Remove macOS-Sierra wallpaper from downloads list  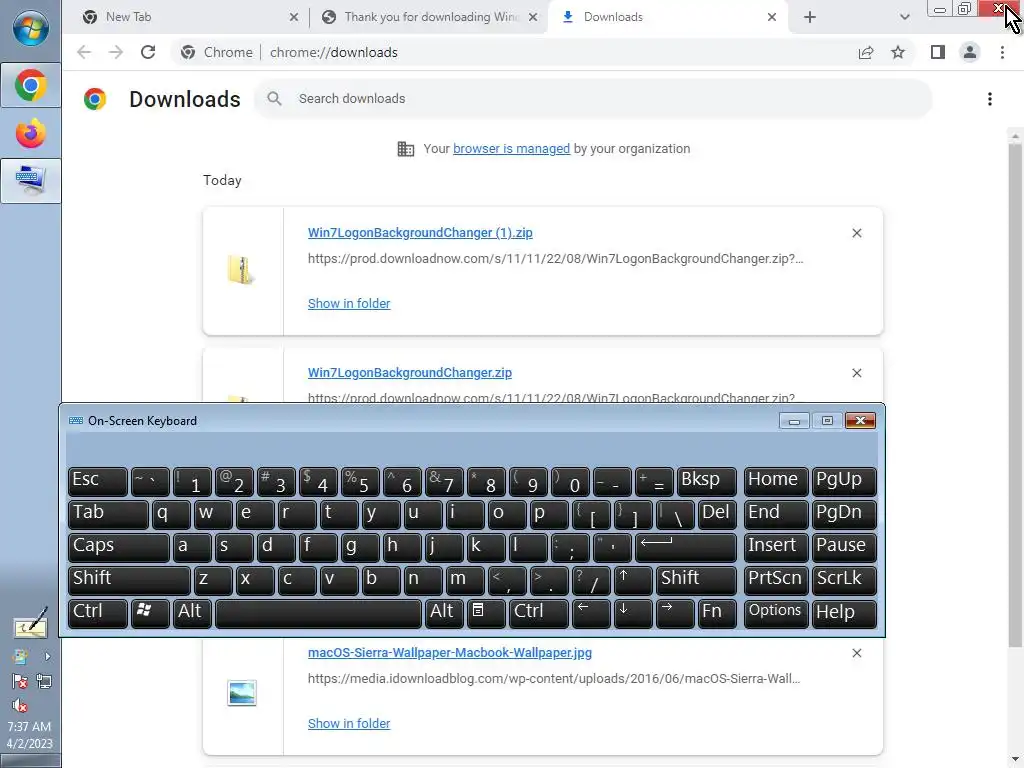[857, 653]
